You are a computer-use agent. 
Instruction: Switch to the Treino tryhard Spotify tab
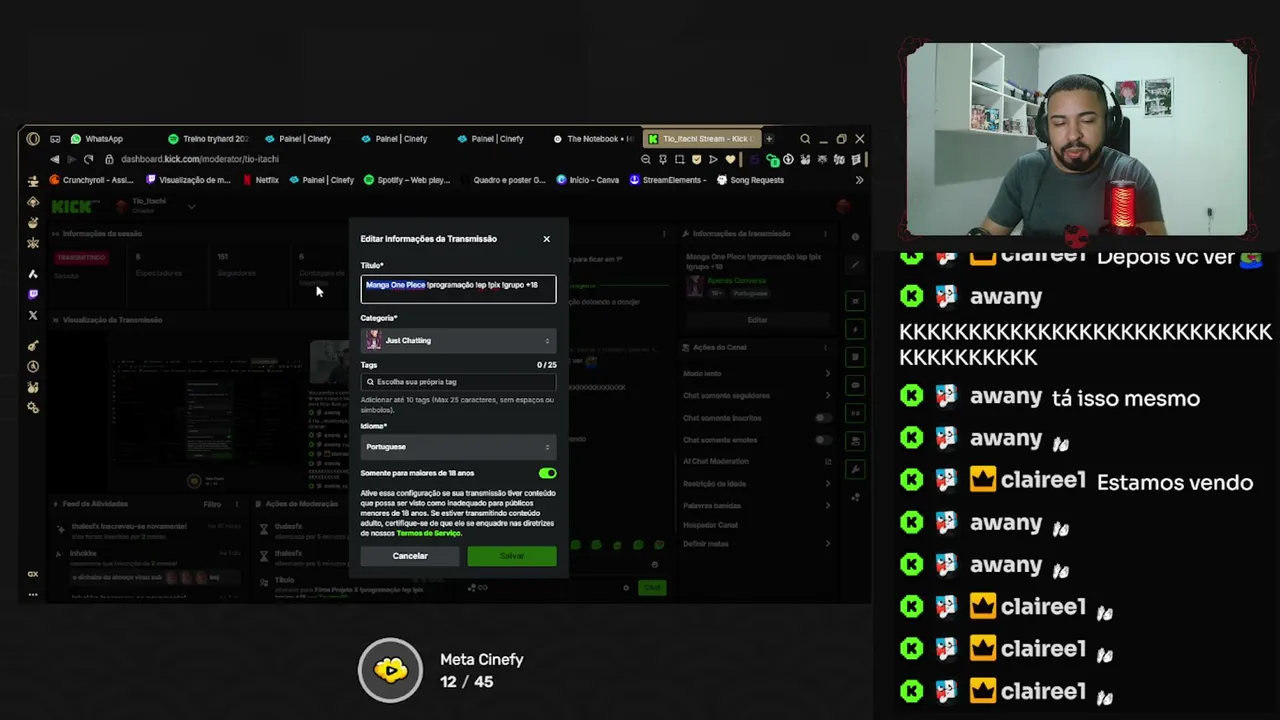pos(208,139)
